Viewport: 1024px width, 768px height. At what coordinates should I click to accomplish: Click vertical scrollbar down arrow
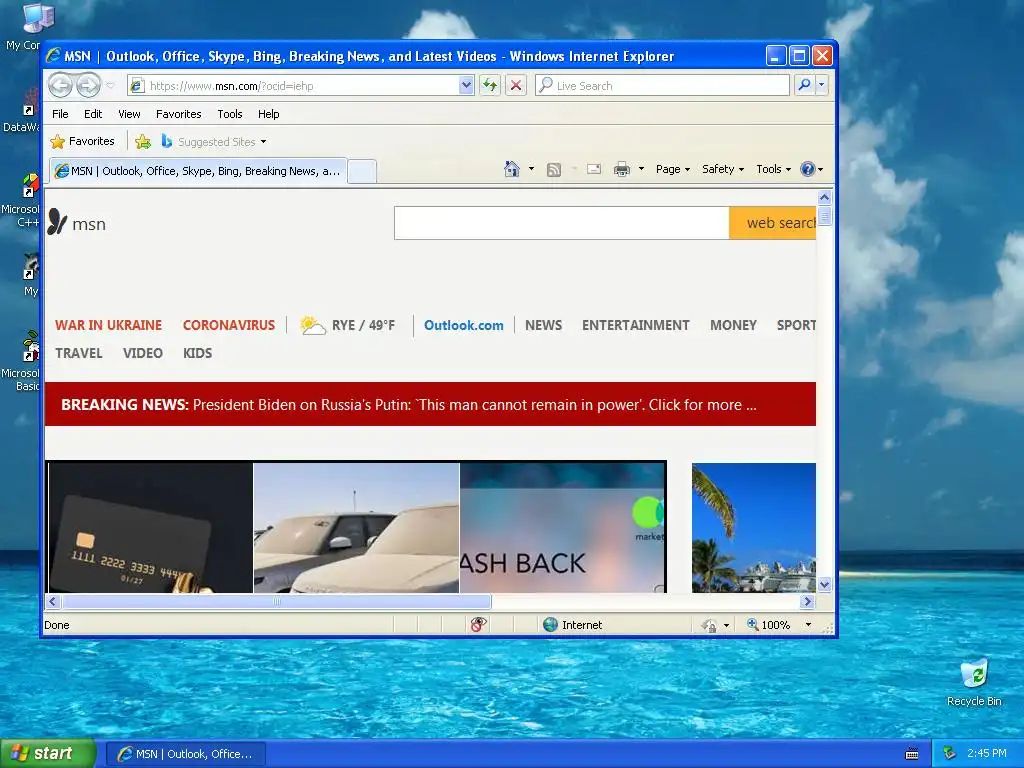824,584
